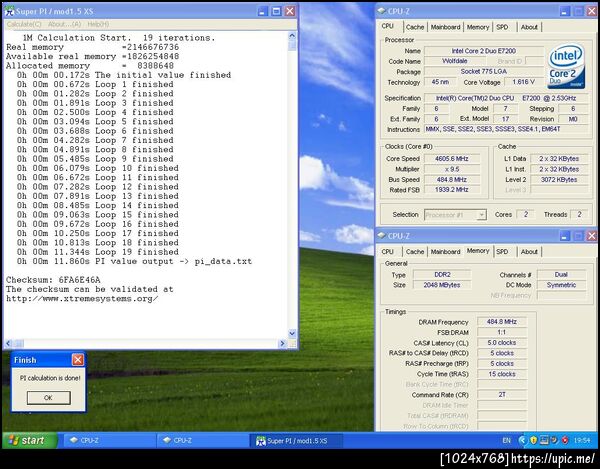Screen dimensions: 600x469
Task: Click the EN language indicator in the tray
Action: pos(506,440)
